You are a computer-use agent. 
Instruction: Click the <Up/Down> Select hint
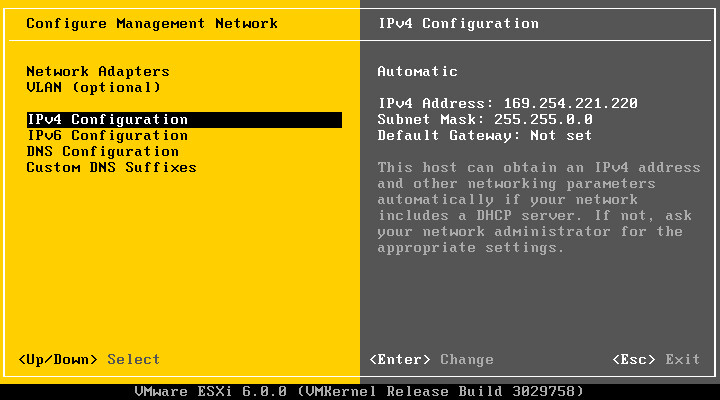[x=89, y=359]
